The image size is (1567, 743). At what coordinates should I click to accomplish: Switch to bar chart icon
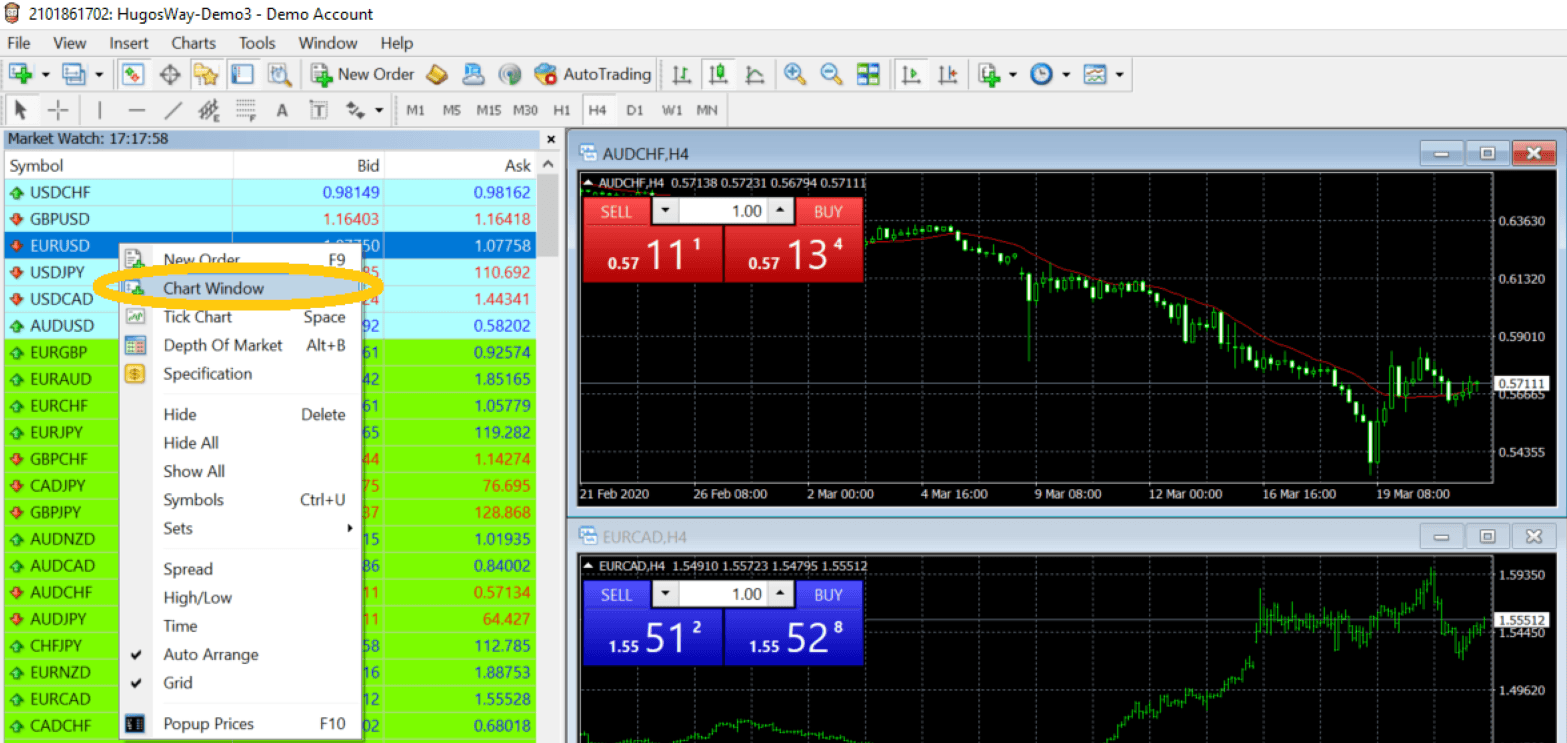(682, 74)
